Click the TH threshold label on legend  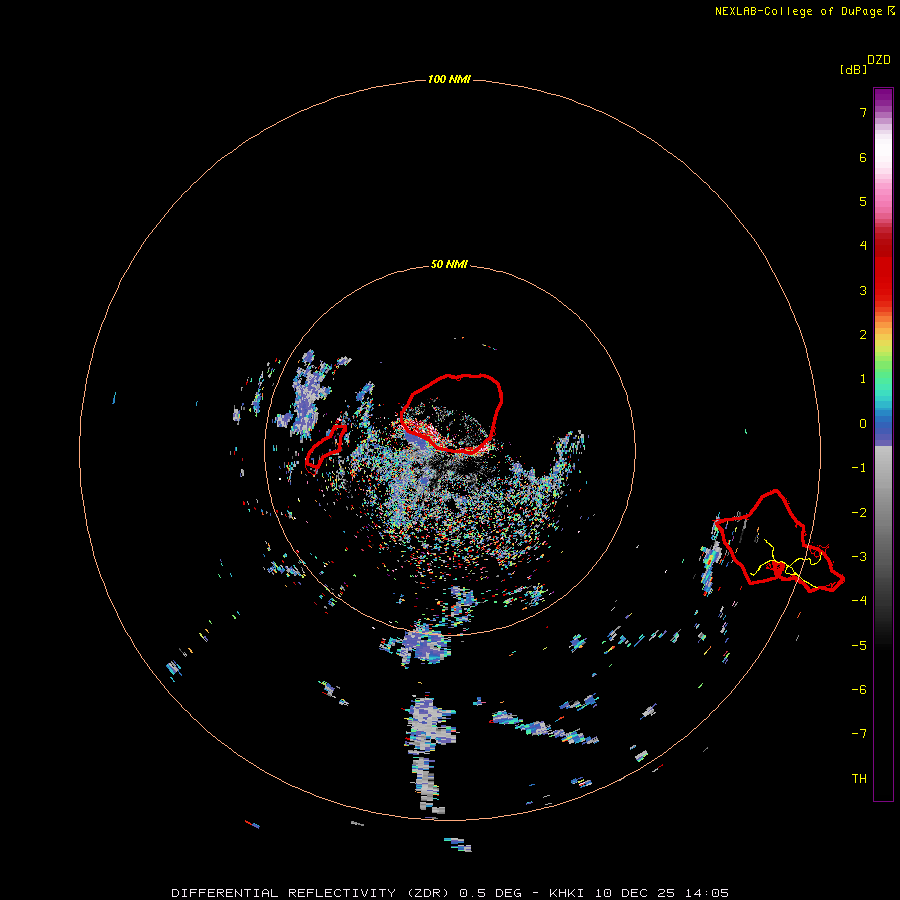[859, 779]
